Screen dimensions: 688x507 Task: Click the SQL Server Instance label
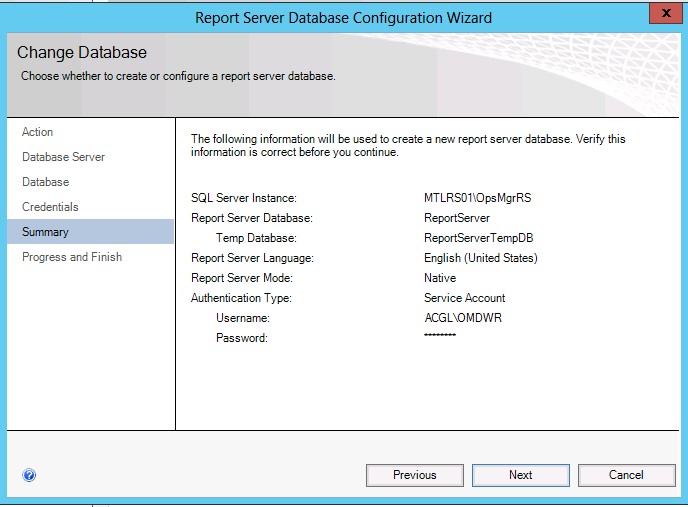click(x=244, y=198)
